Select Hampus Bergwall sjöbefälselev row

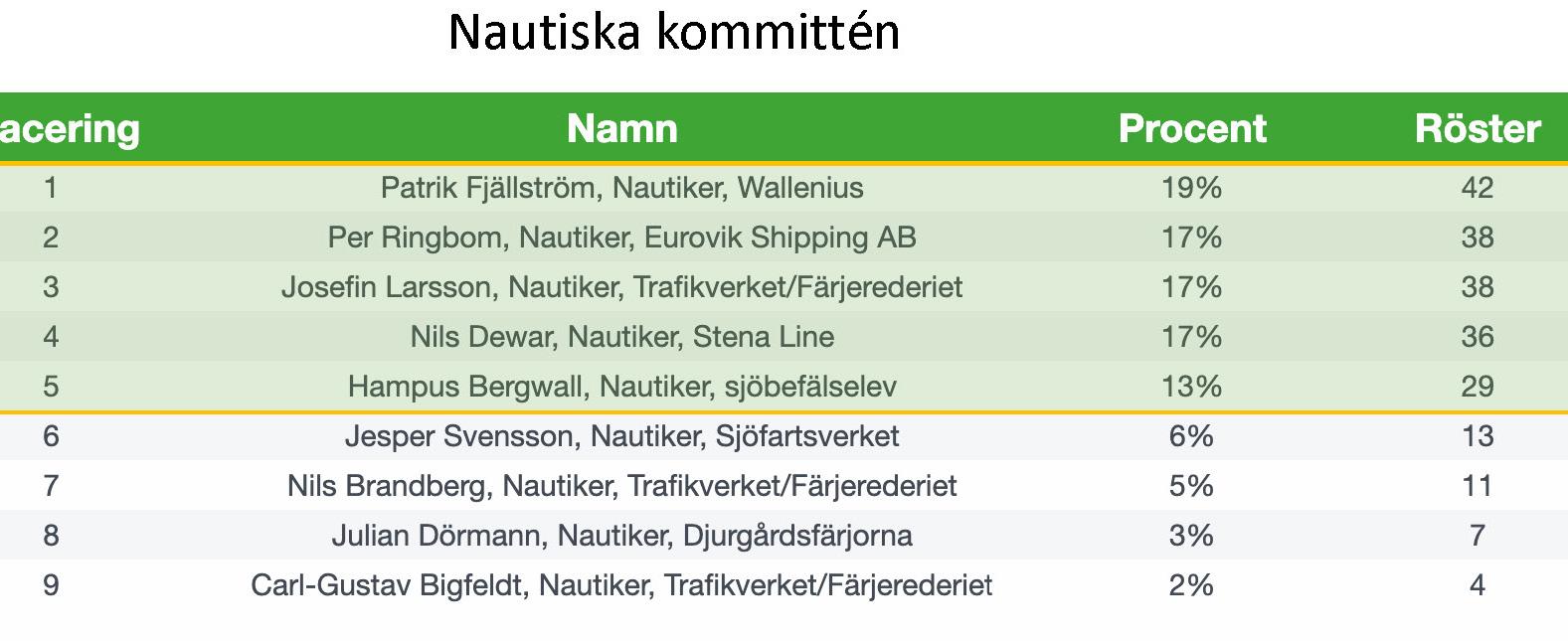(784, 387)
